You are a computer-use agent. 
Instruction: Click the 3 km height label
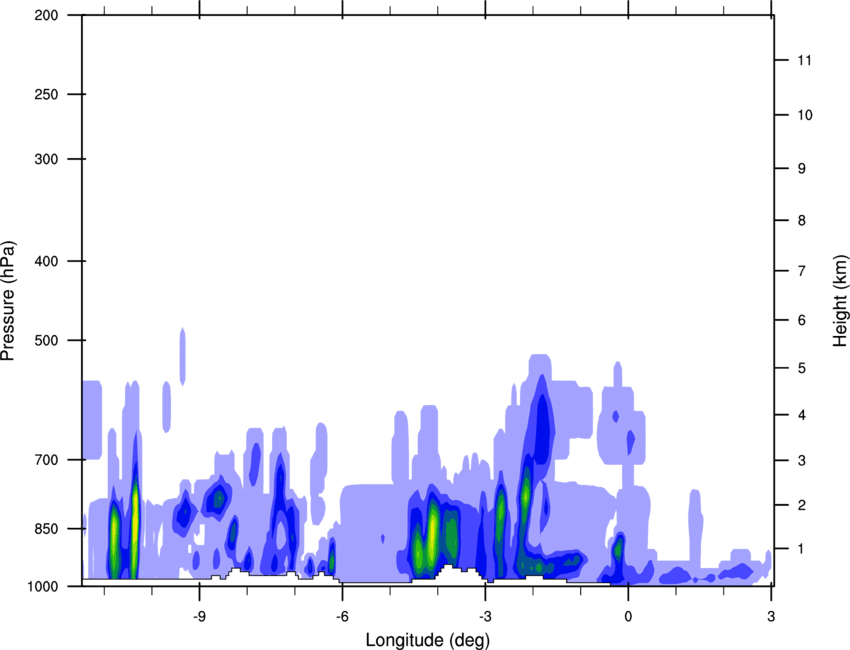click(801, 460)
